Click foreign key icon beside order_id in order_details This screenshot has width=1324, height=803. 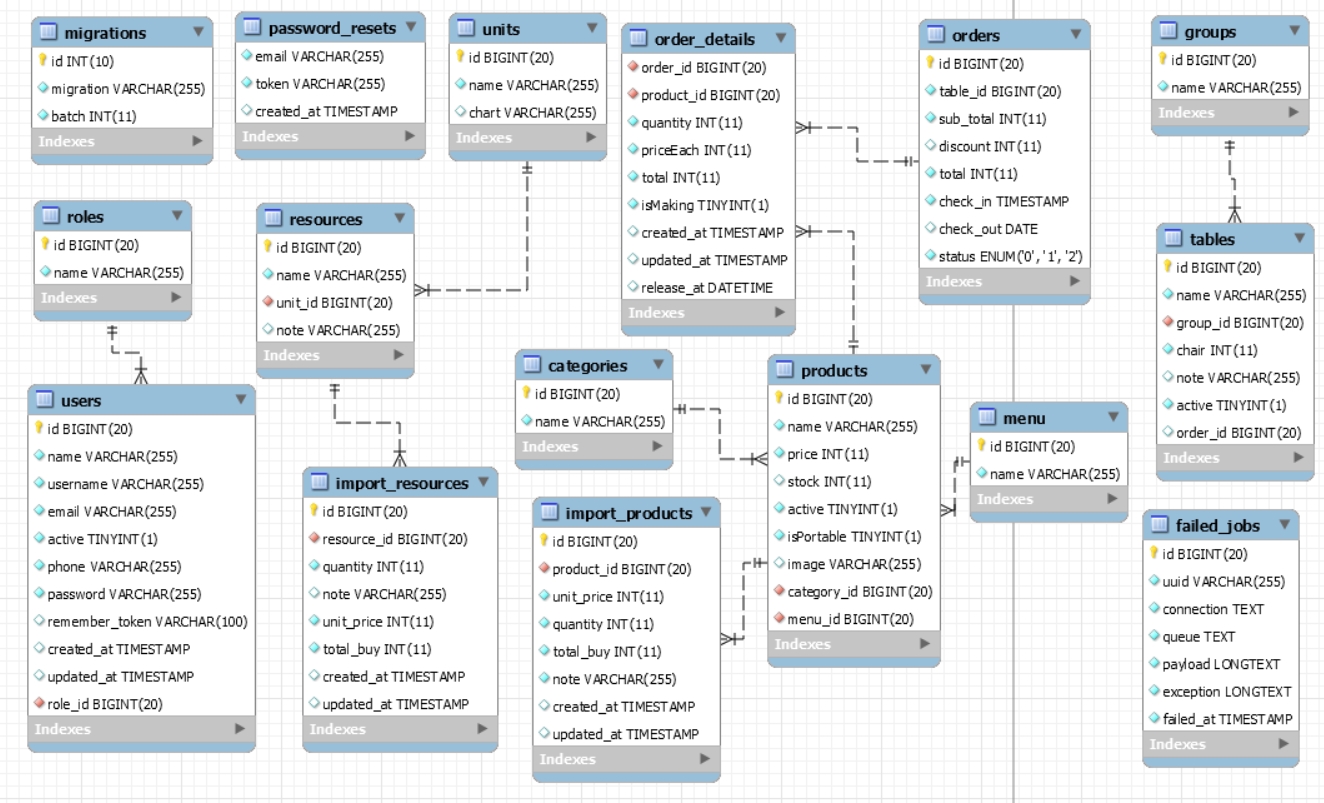633,68
